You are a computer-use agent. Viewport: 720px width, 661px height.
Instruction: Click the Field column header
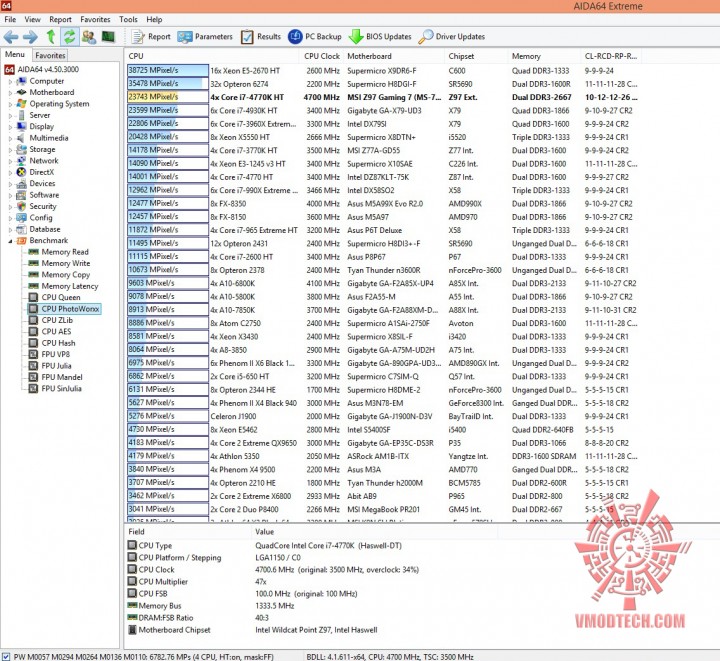pos(188,532)
